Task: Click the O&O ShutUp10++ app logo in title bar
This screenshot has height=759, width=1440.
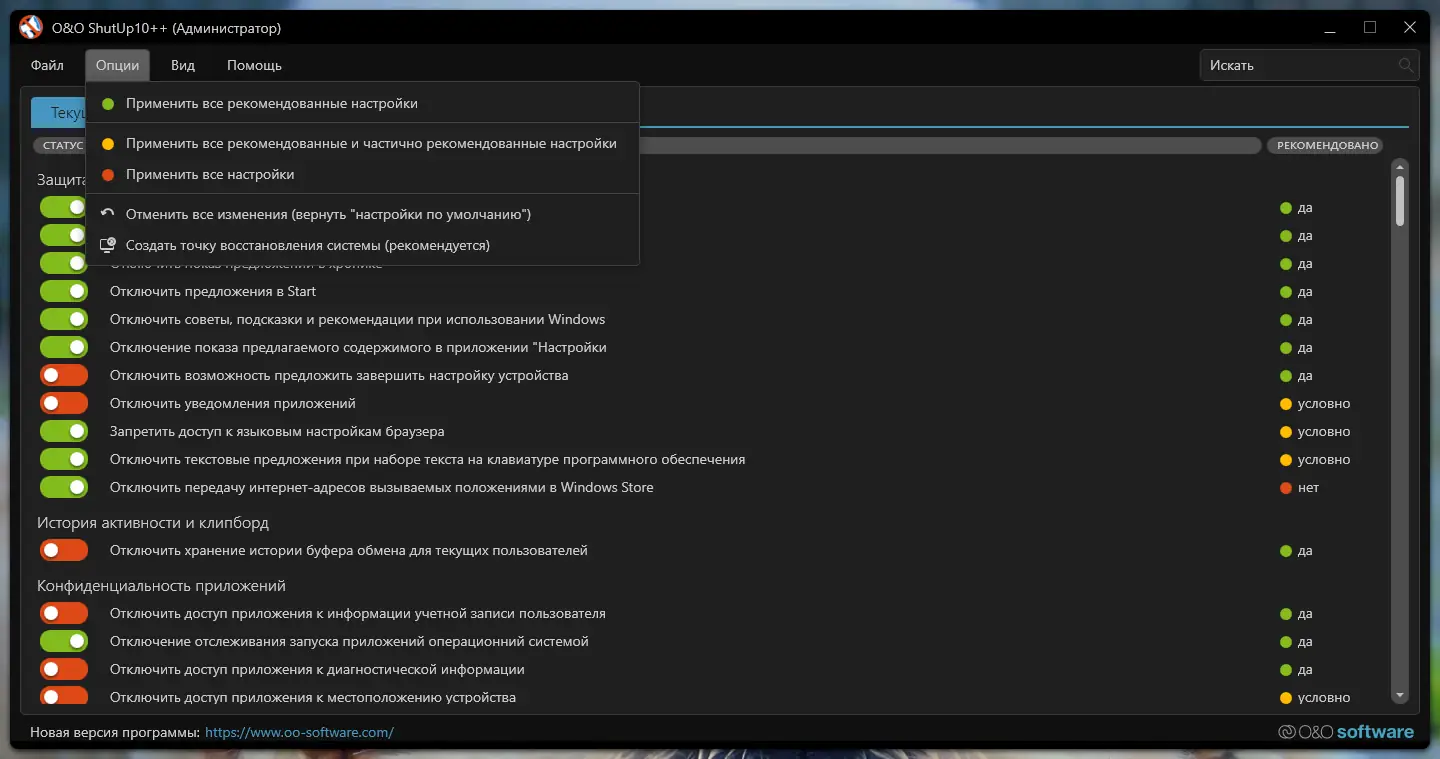Action: point(31,28)
